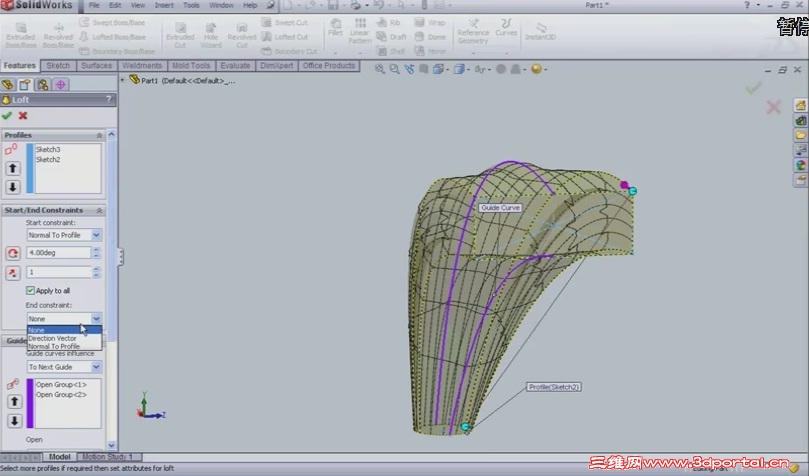Select Normal To Profile end constraint option
Screen dimensions: 809x476
pos(54,346)
